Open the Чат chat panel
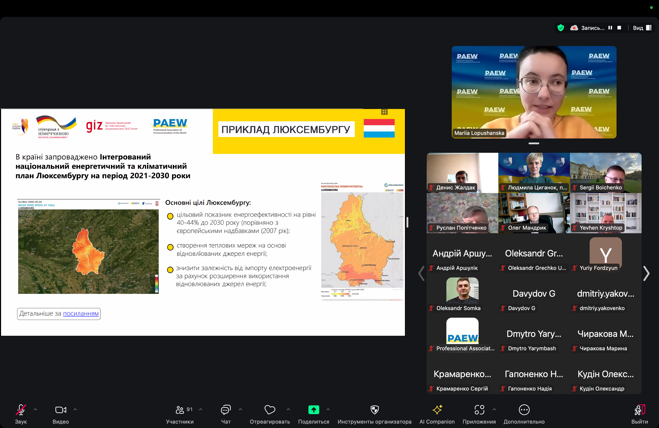This screenshot has width=659, height=428. click(x=225, y=411)
